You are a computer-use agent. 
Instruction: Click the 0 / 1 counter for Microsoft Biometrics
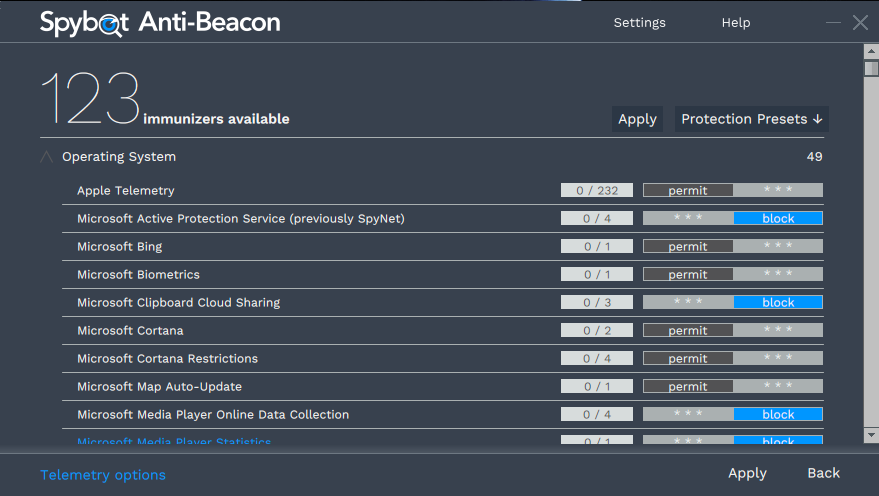[x=596, y=274]
